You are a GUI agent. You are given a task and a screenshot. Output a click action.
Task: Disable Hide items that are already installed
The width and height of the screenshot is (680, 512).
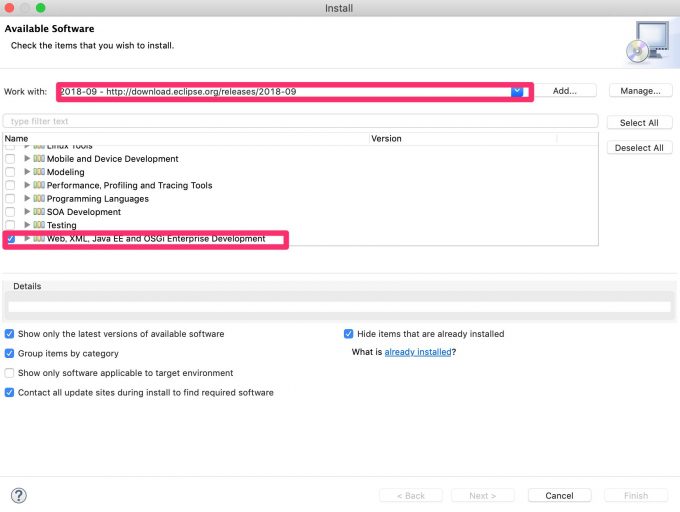click(x=349, y=334)
